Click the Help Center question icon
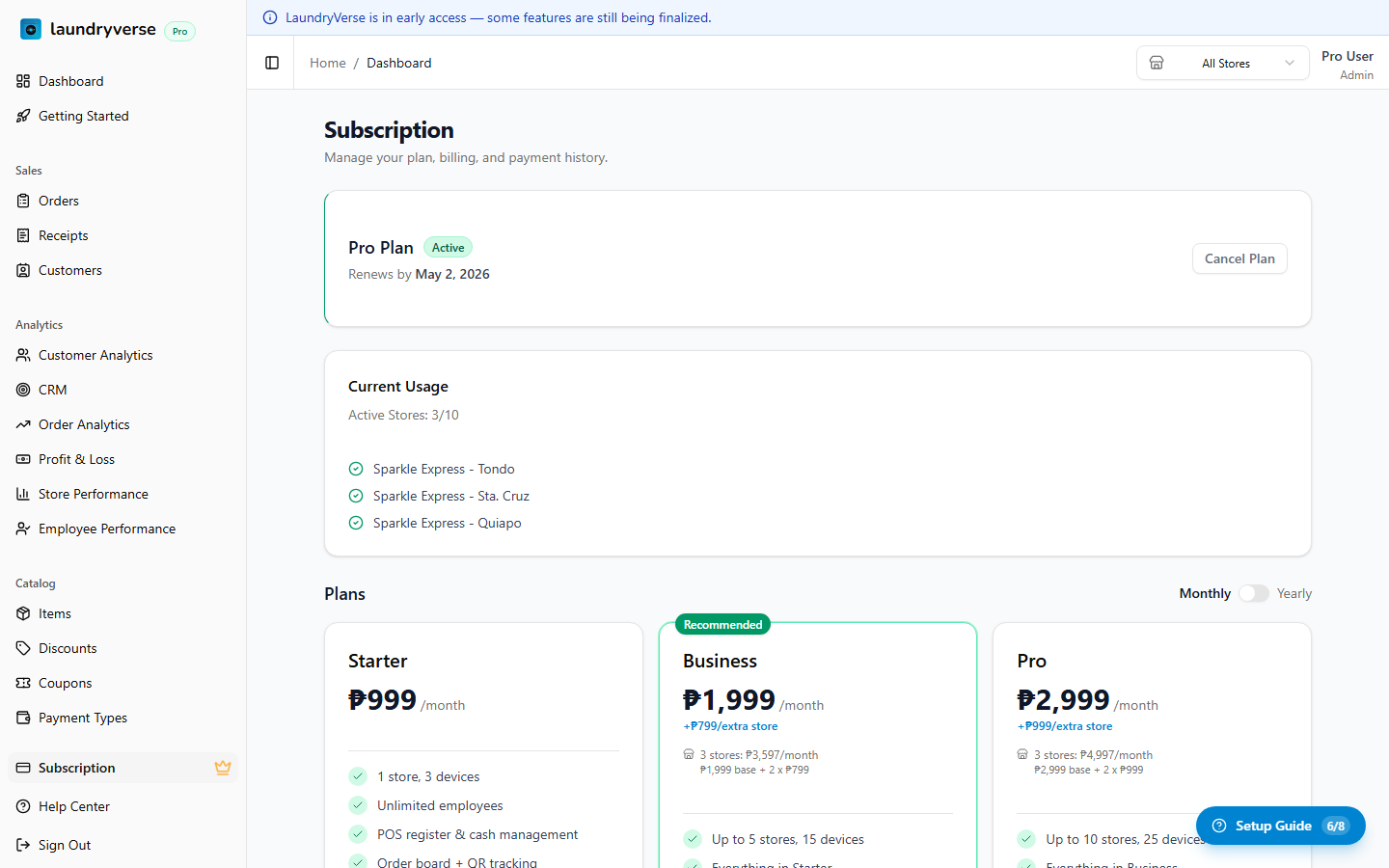The width and height of the screenshot is (1389, 868). pyautogui.click(x=23, y=806)
